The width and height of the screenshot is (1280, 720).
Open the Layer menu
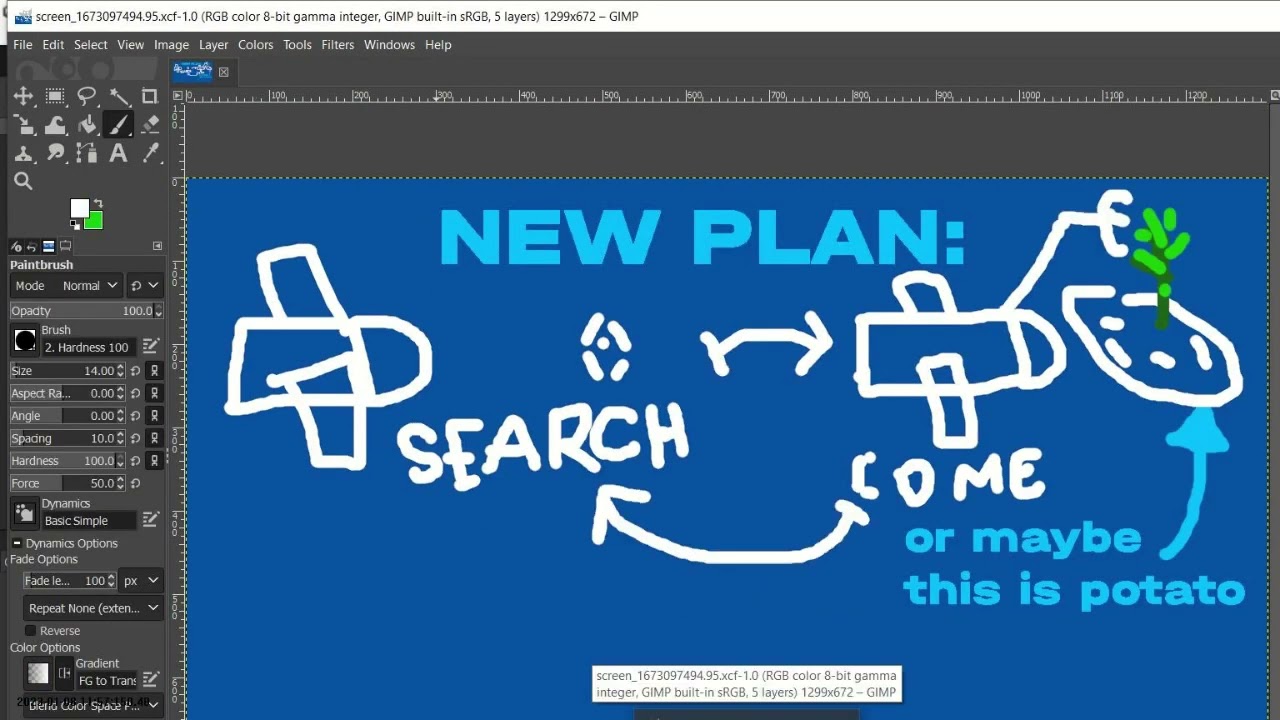click(x=213, y=45)
